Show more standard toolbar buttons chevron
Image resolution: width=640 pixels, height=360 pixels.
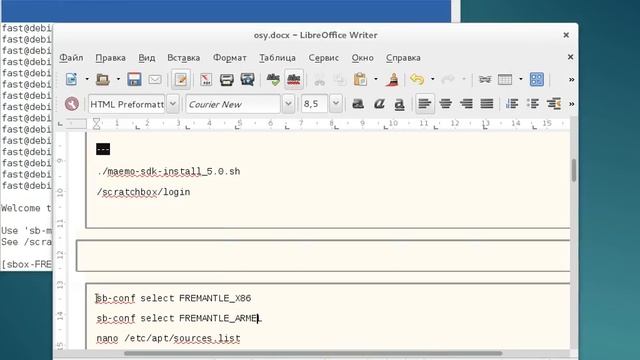click(x=571, y=80)
